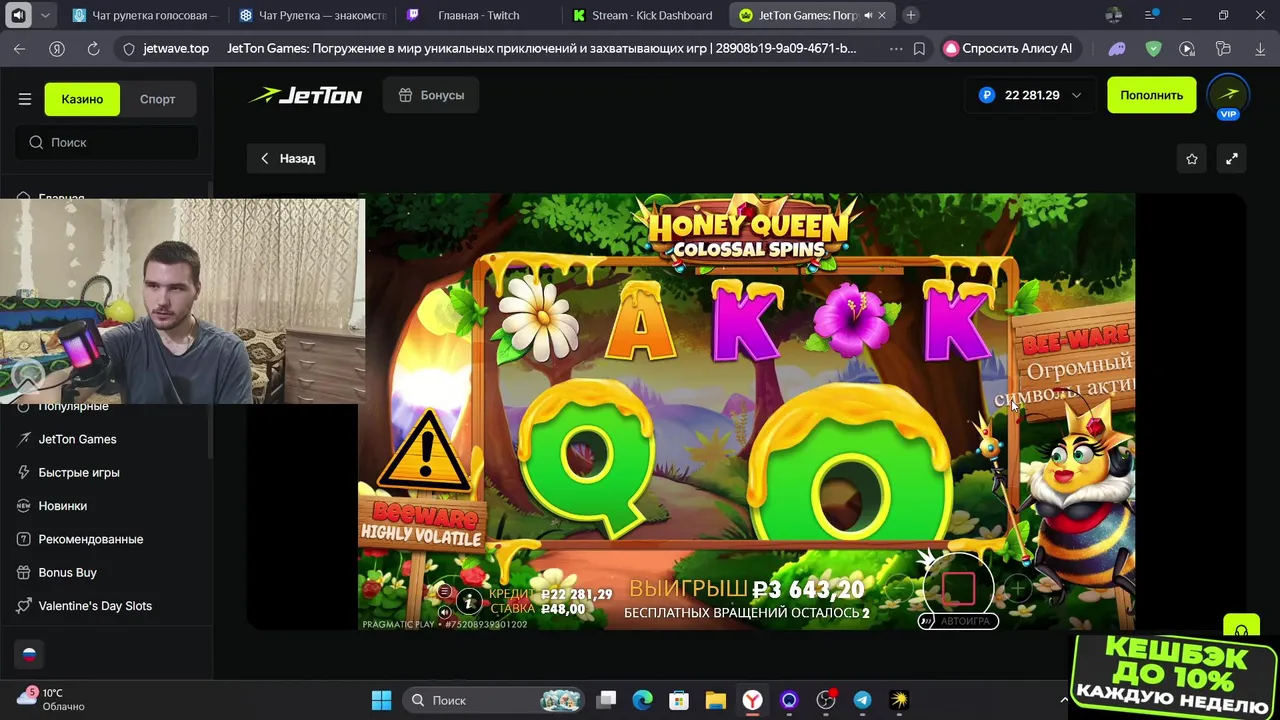Open Microsoft Edge from taskbar
1280x720 pixels.
(642, 700)
